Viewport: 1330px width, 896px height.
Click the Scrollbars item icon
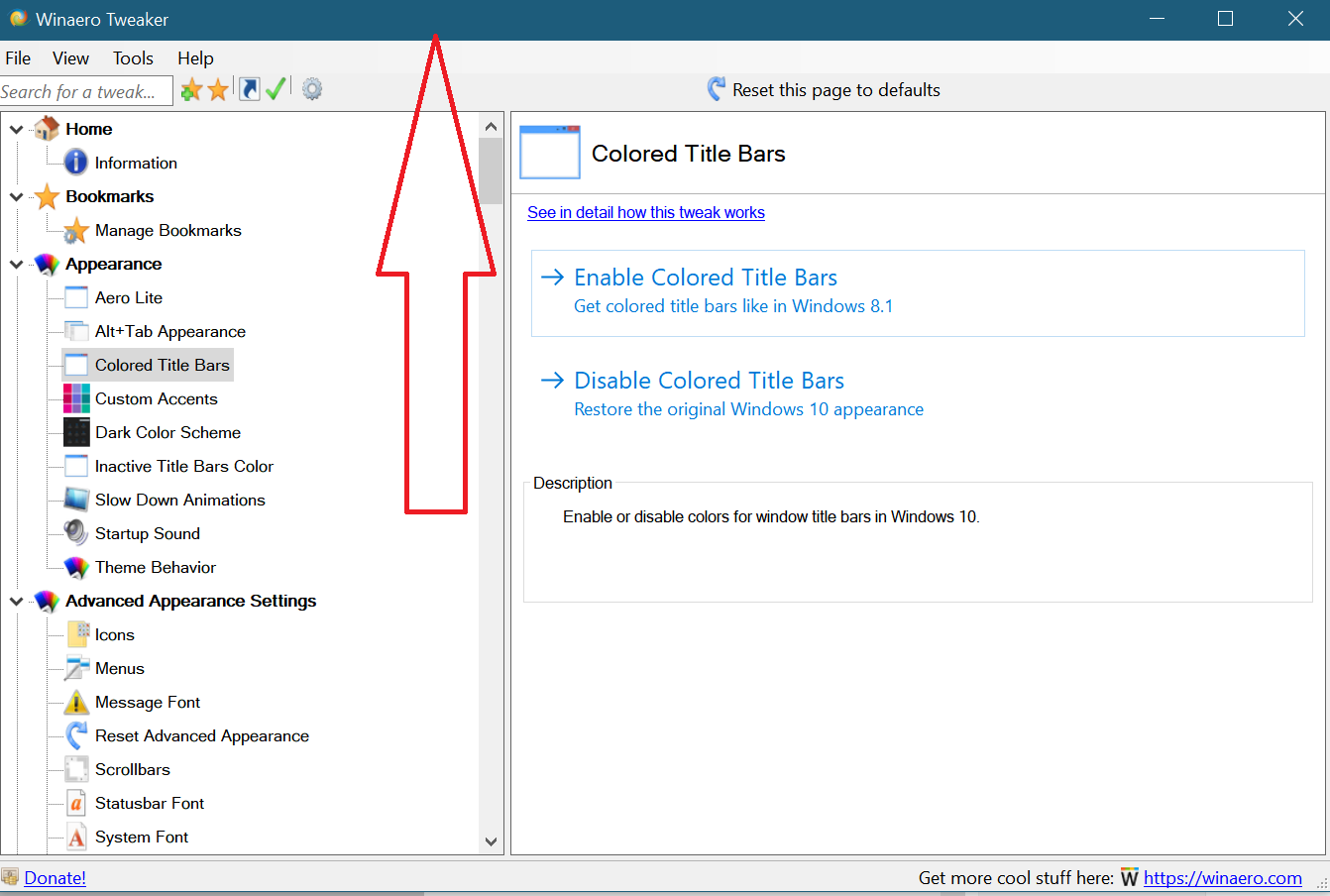[76, 769]
